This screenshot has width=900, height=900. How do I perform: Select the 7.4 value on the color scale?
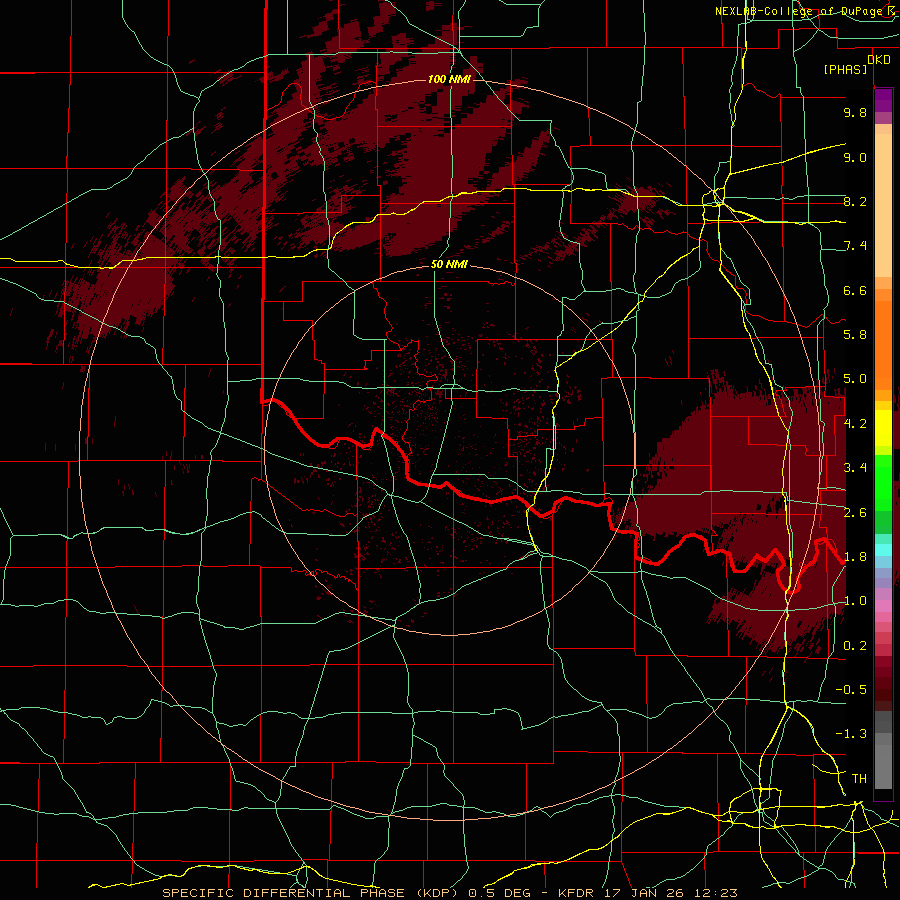[x=855, y=246]
